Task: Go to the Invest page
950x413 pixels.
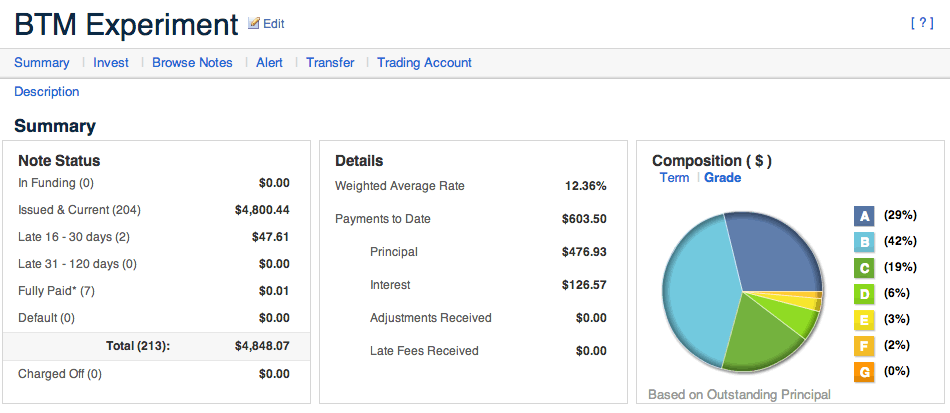Action: [x=111, y=62]
